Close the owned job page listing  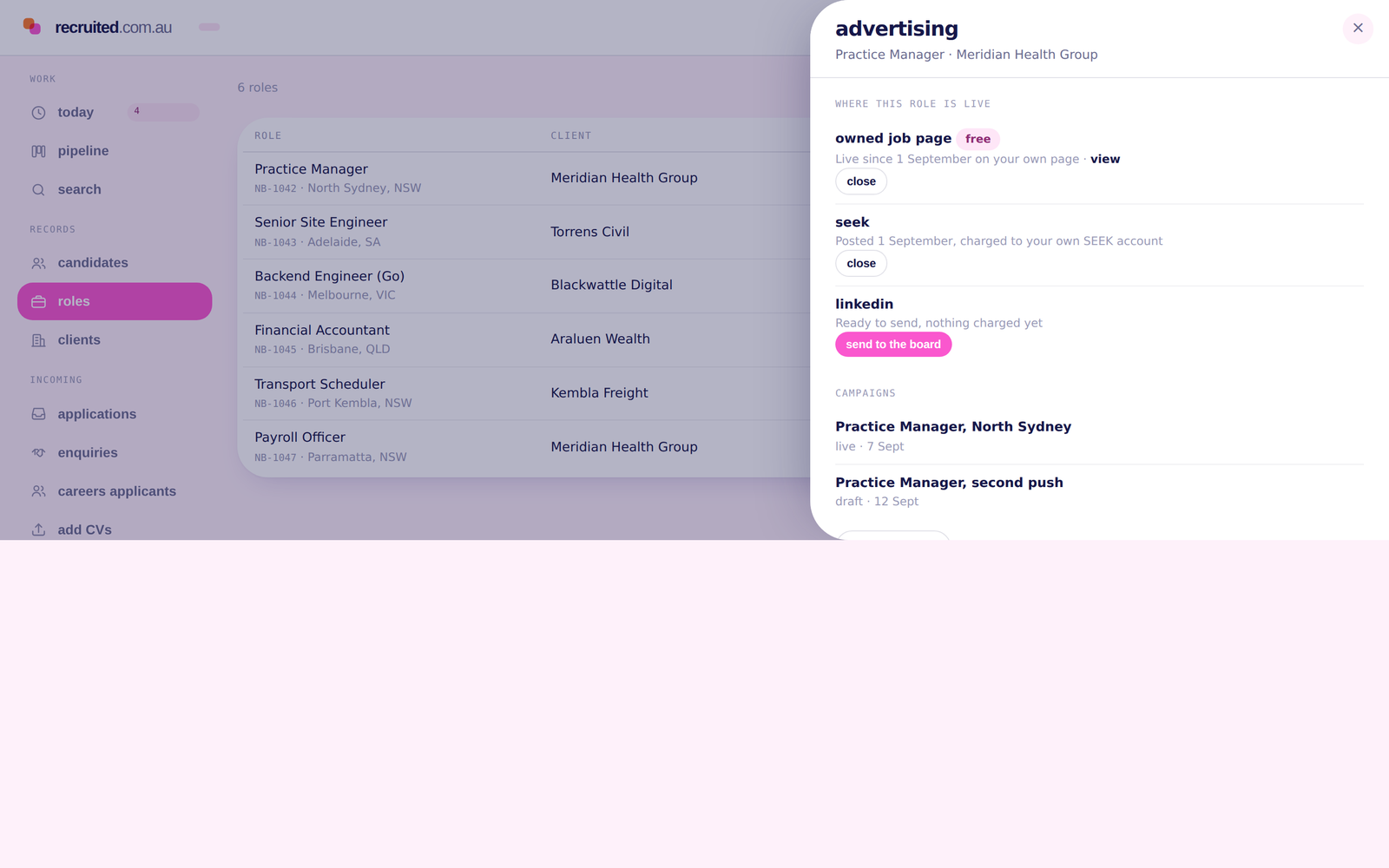[861, 181]
